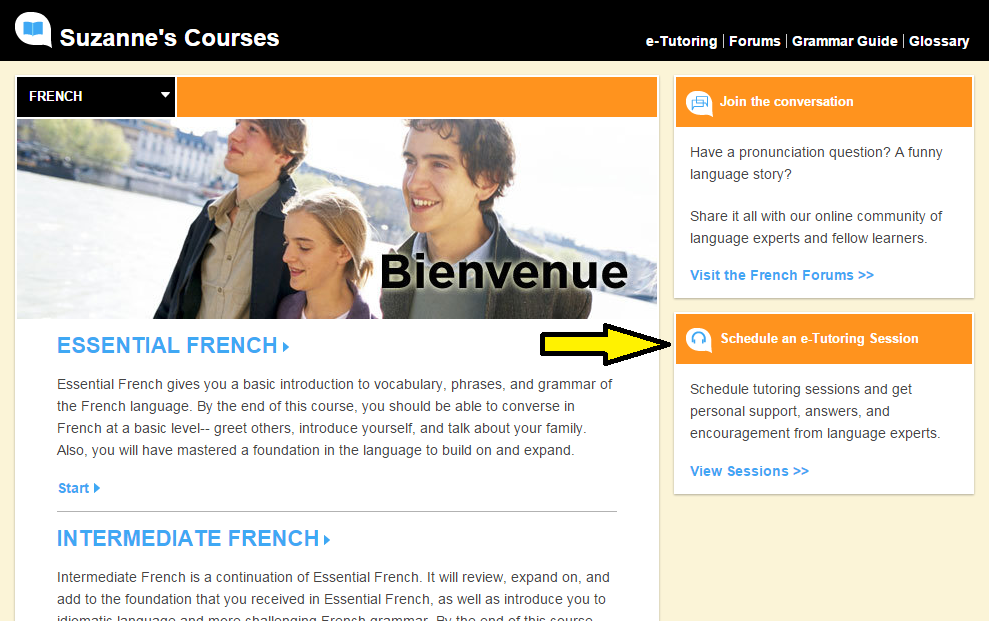989x621 pixels.
Task: Click the headset e-Tutoring icon
Action: pos(699,340)
